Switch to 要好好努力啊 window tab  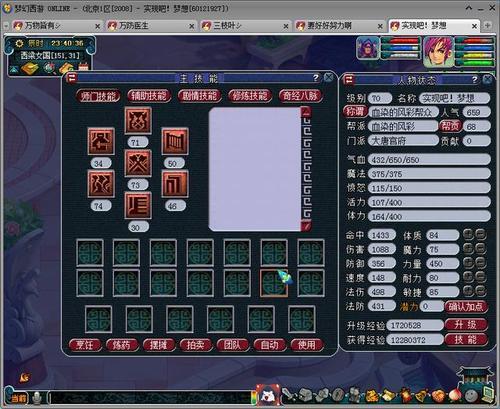pos(339,26)
